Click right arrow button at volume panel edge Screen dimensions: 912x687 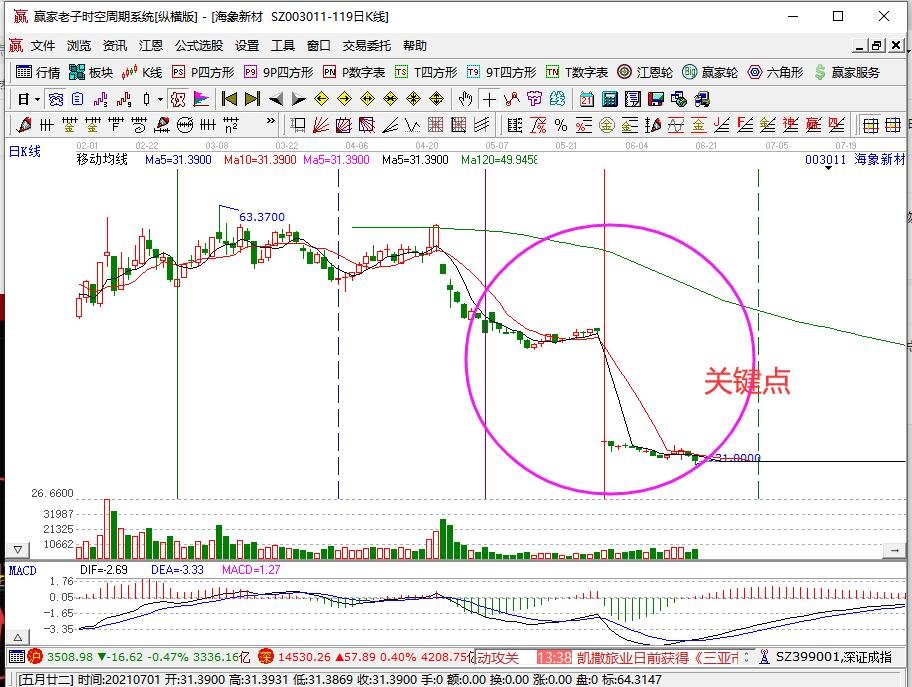(x=894, y=550)
